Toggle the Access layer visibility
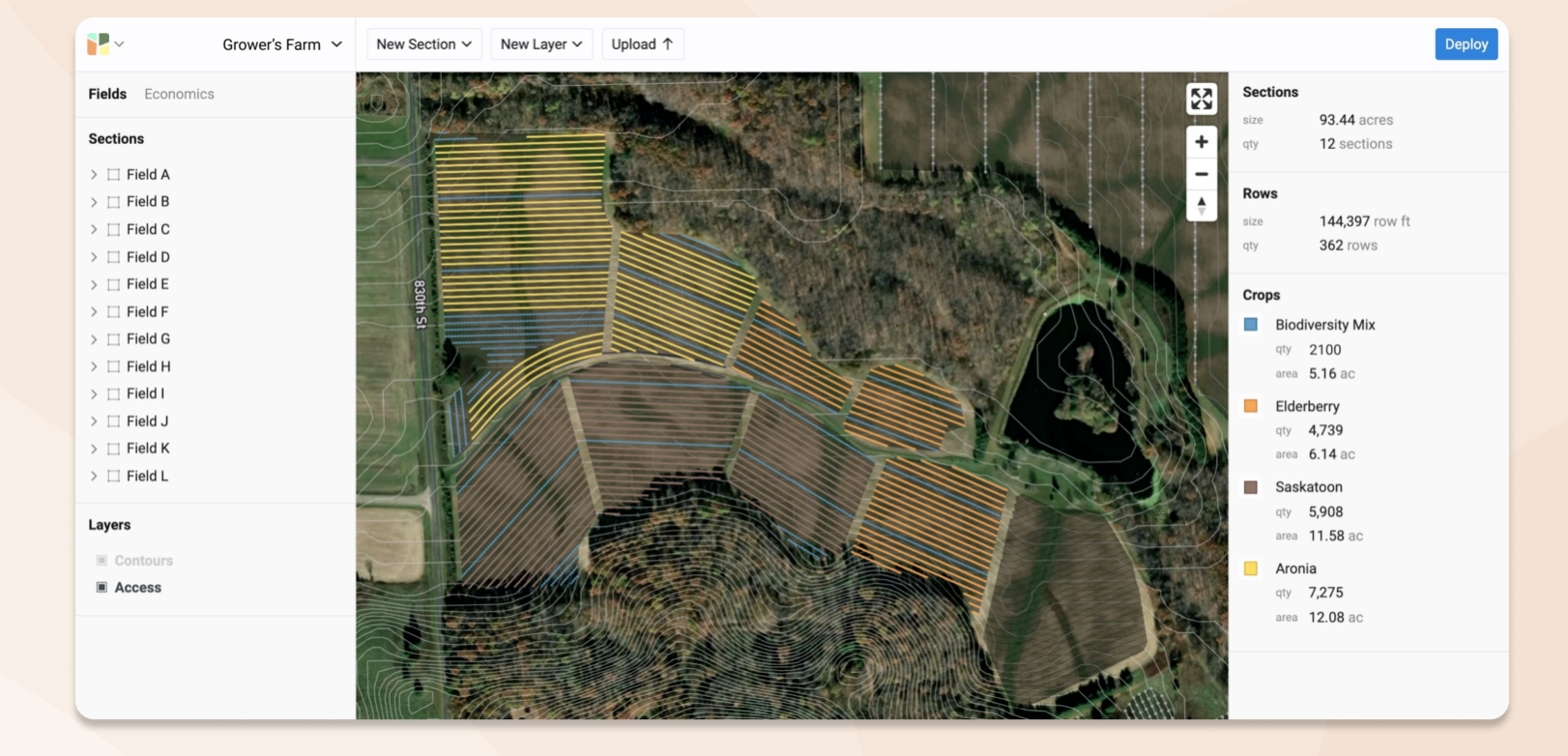Viewport: 1568px width, 756px height. click(102, 588)
